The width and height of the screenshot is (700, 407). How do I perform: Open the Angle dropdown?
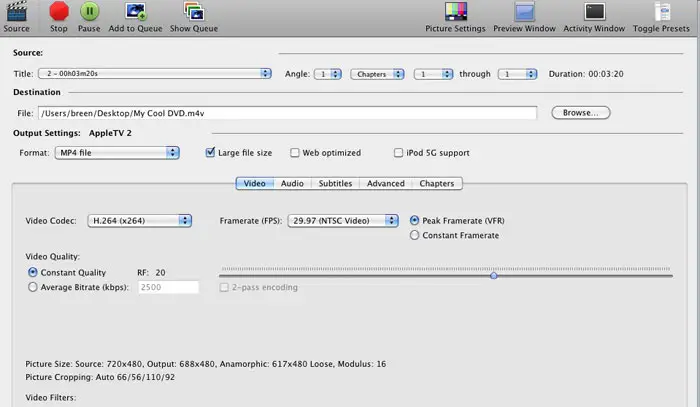[328, 74]
